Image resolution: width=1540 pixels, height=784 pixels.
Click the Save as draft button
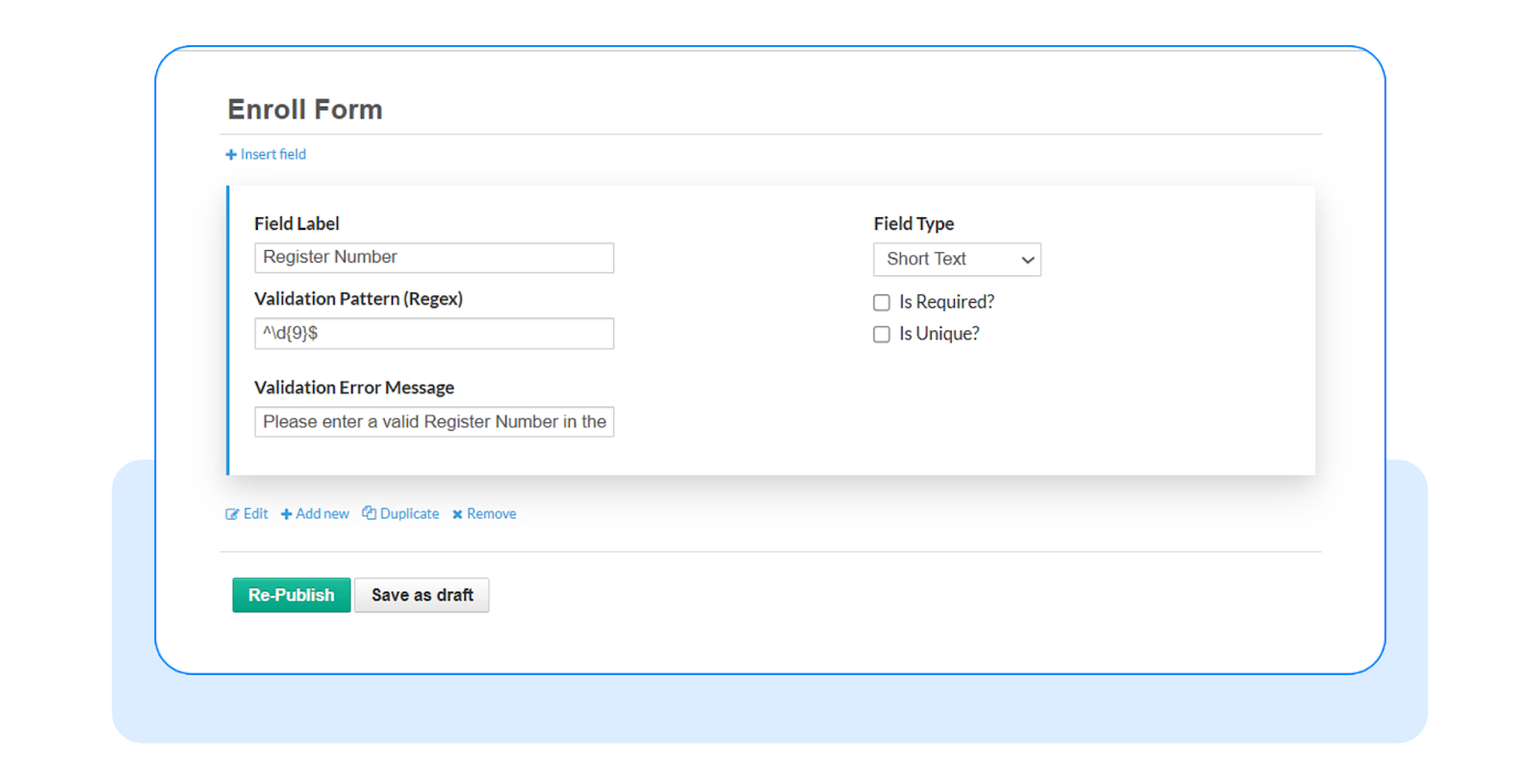[x=422, y=595]
